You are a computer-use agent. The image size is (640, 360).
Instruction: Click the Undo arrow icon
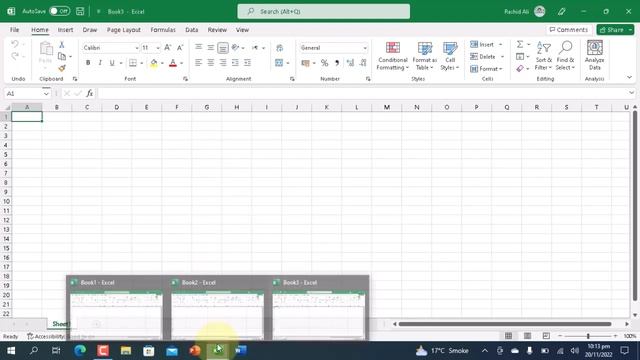point(15,44)
